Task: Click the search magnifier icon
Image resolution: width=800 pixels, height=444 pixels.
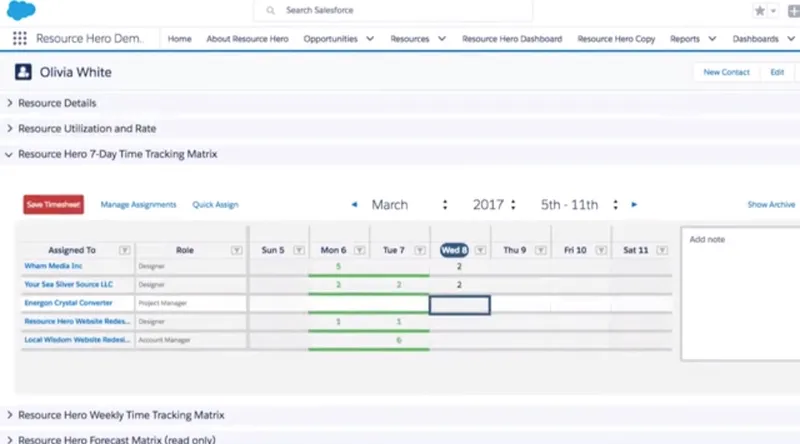Action: click(270, 10)
